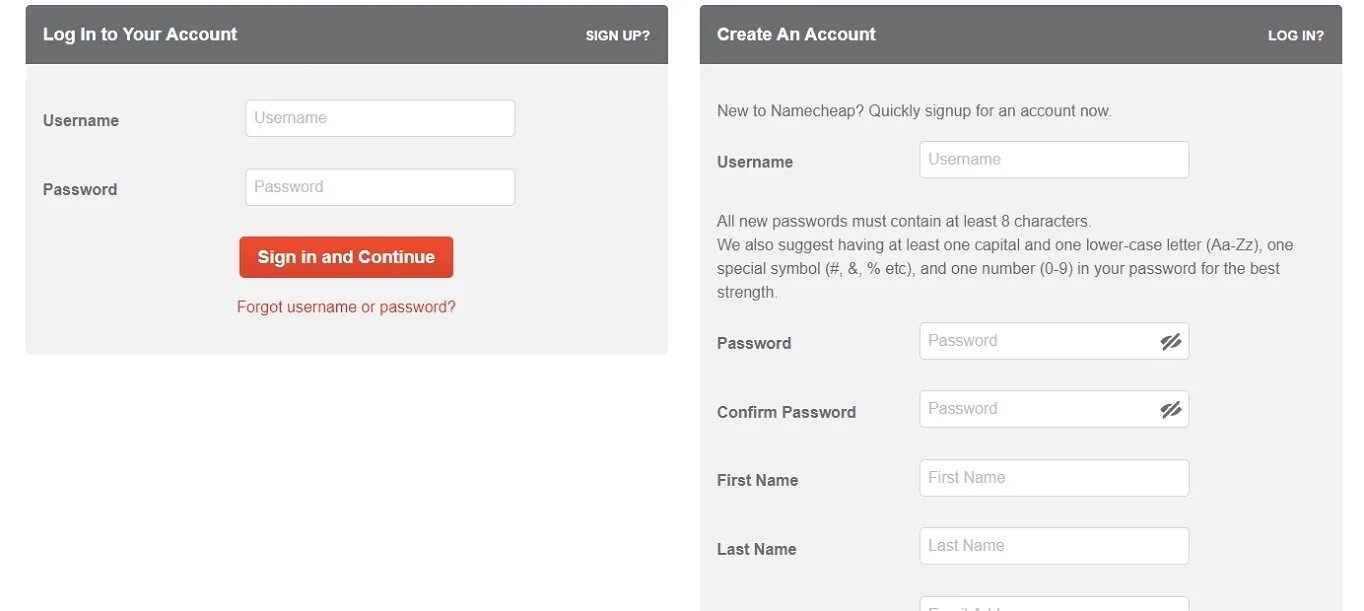Click the Create An Account heading
1364x611 pixels.
pos(796,34)
